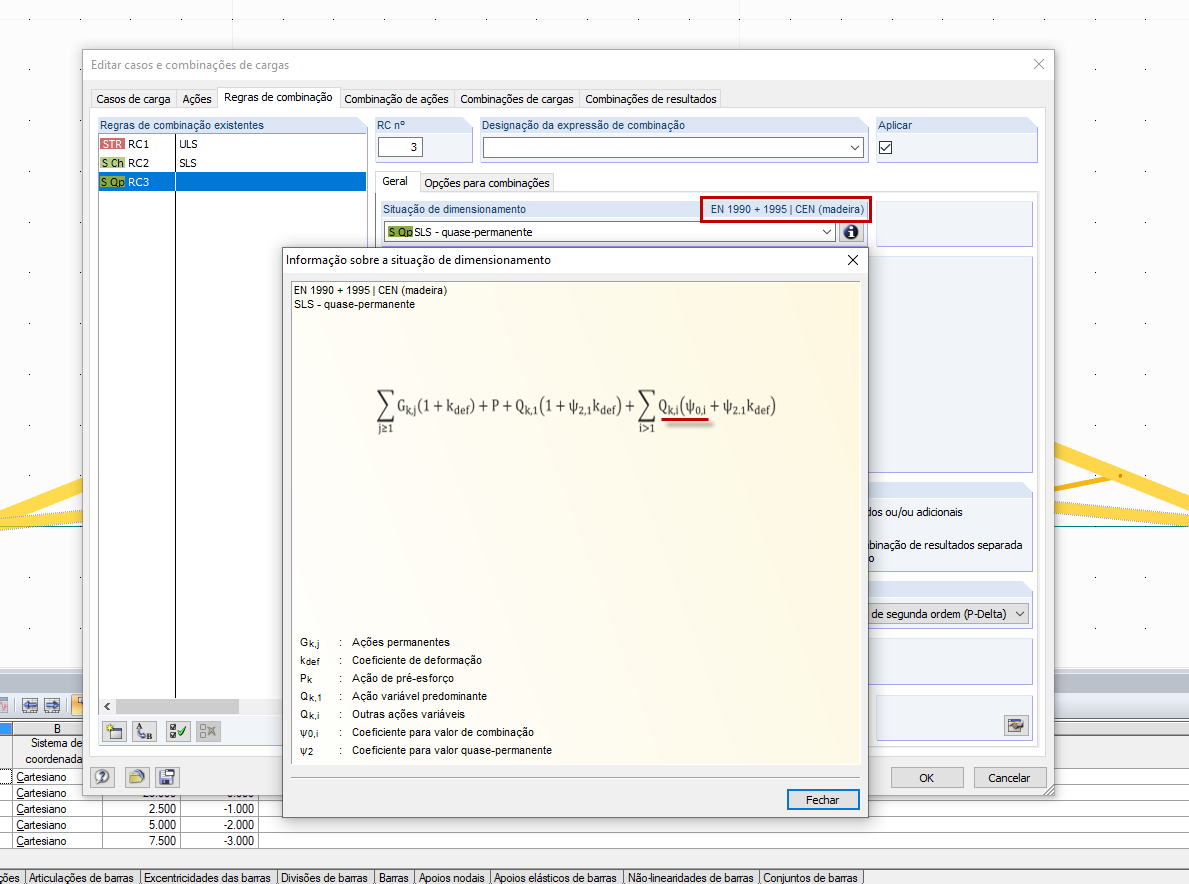Click table cell with value 5.000
1189x884 pixels.
pyautogui.click(x=141, y=825)
